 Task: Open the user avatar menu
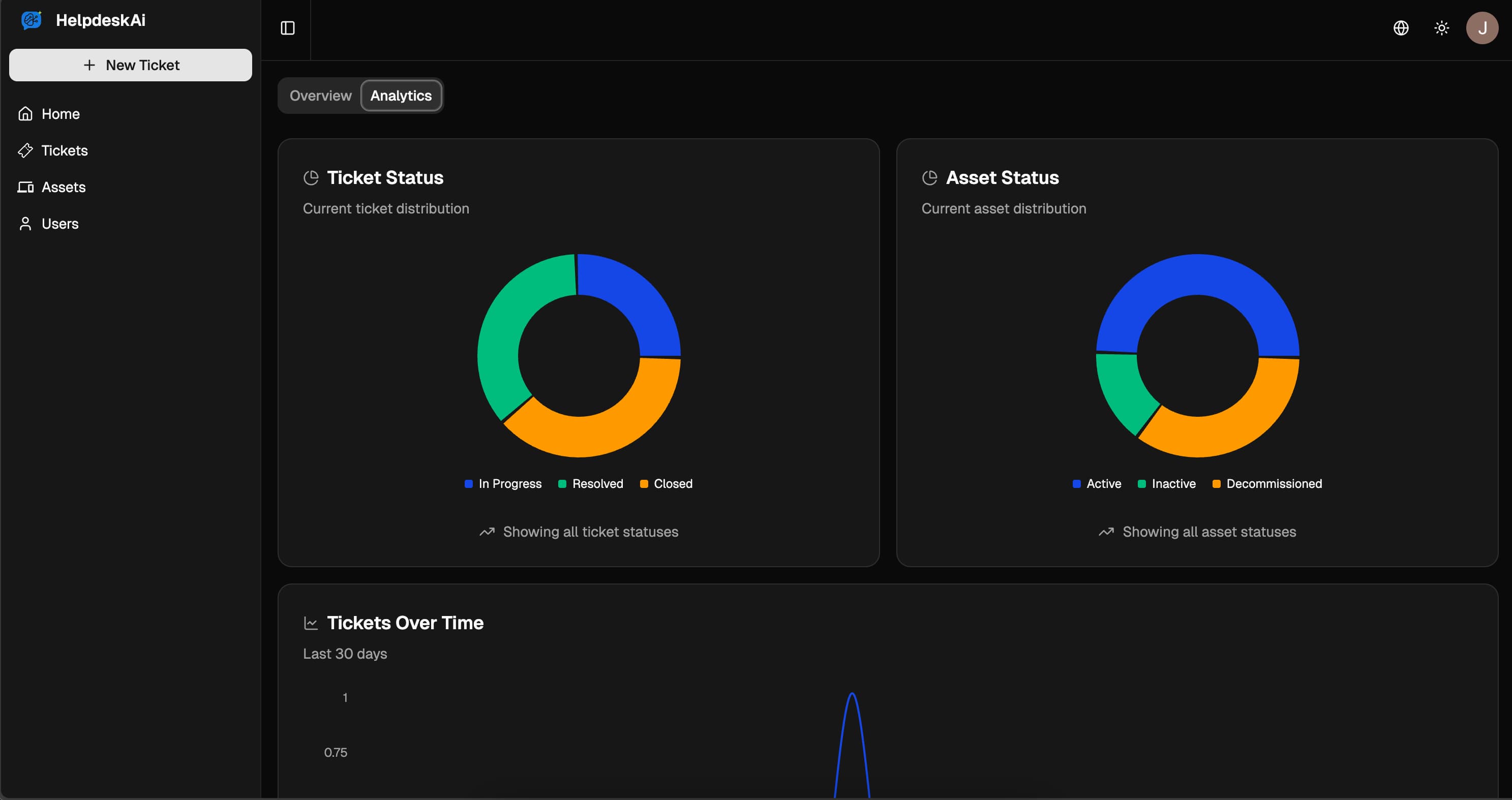[x=1483, y=27]
